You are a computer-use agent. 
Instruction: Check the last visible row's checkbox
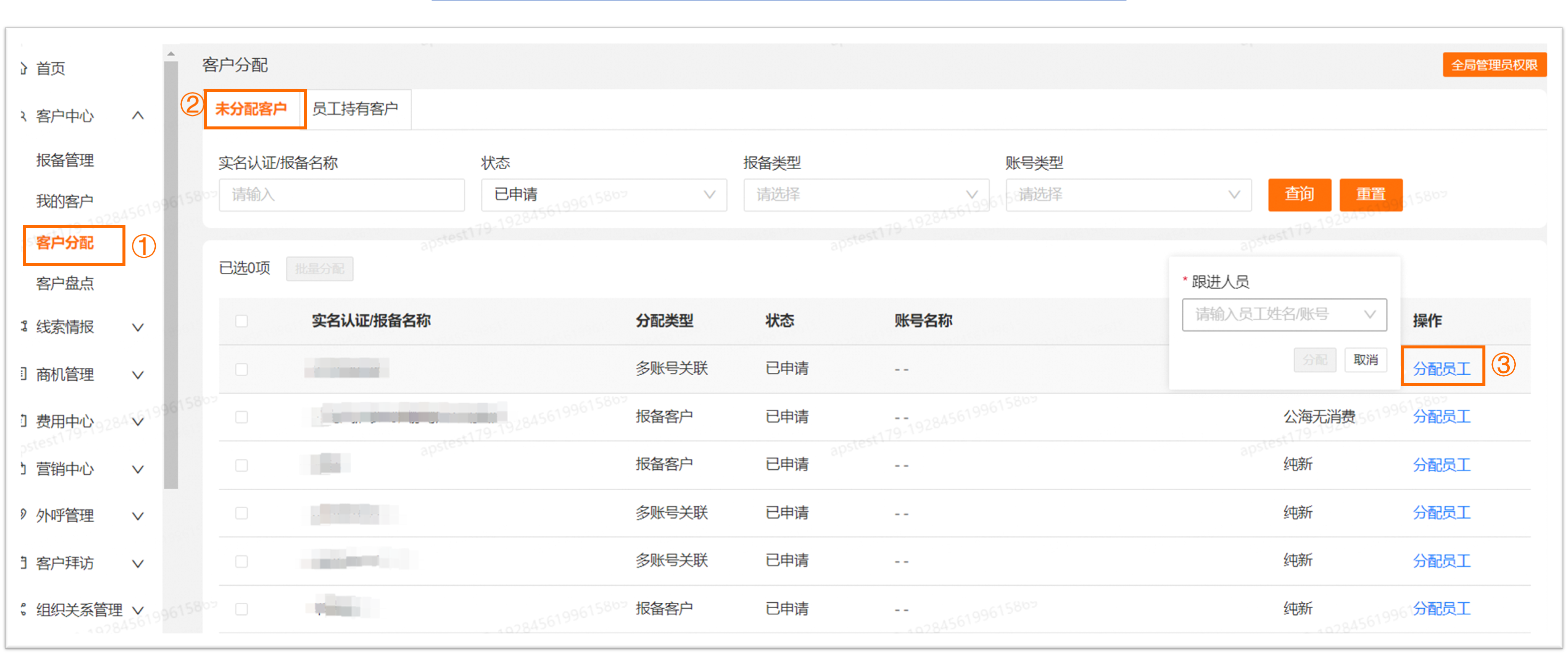pos(241,609)
